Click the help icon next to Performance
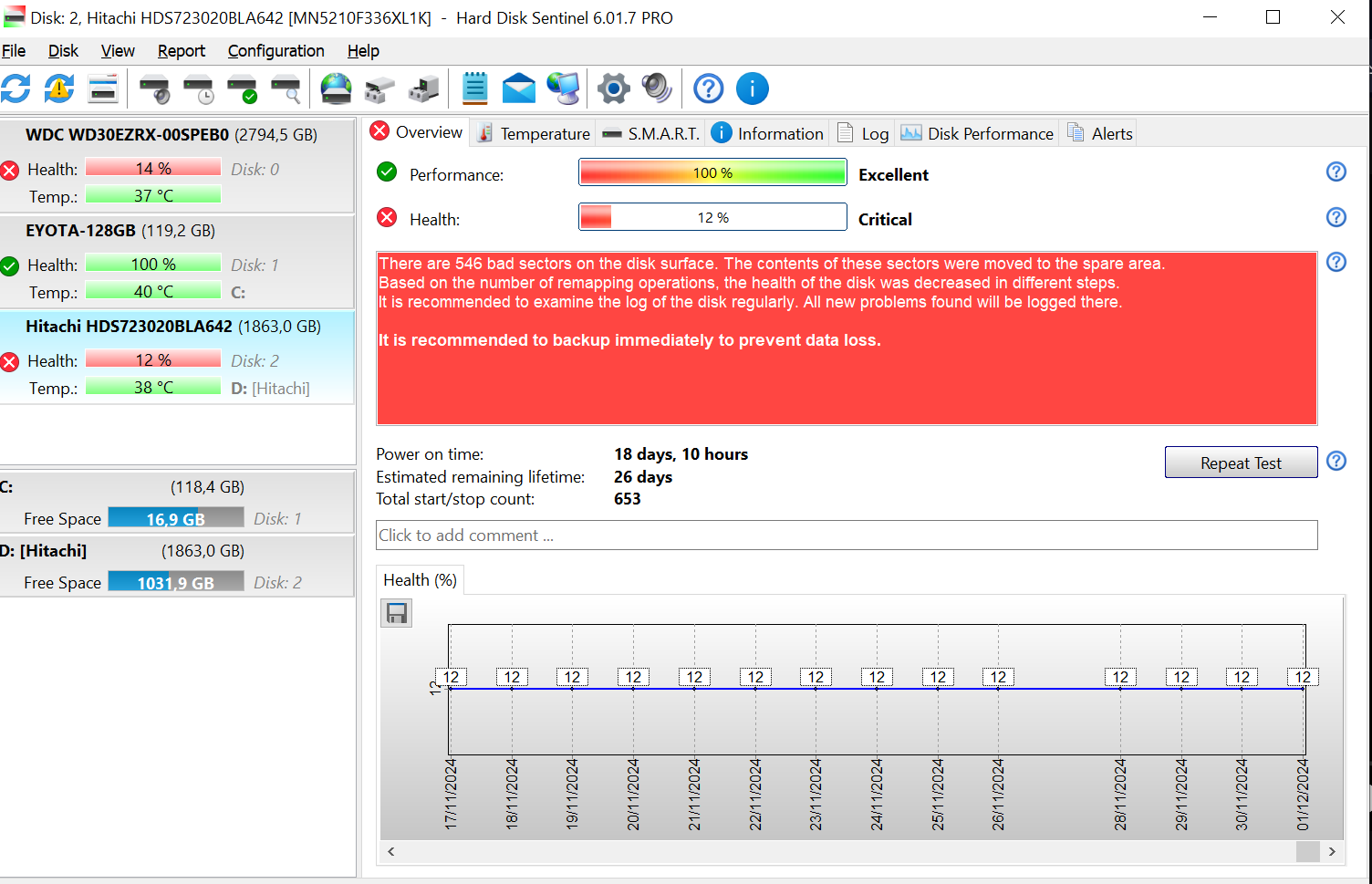1372x884 pixels. [1336, 172]
